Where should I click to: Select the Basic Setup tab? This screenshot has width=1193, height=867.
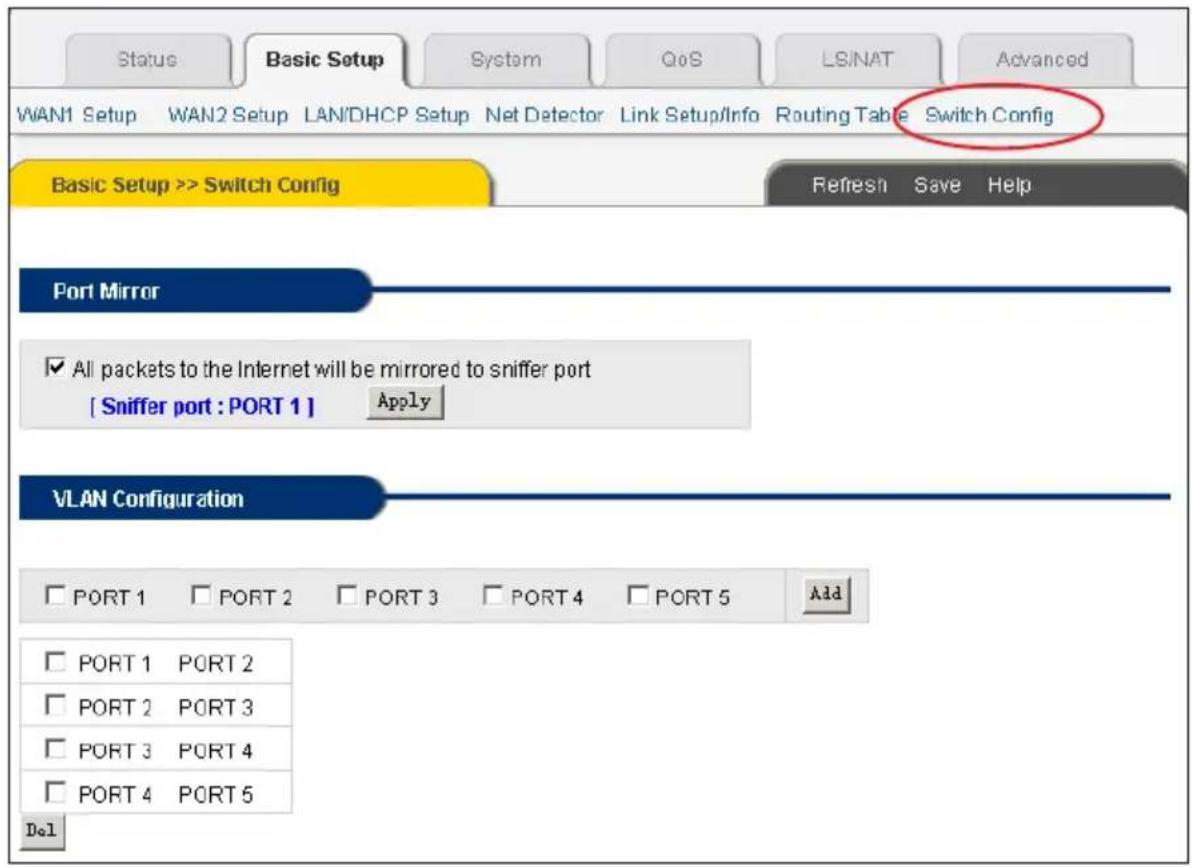(325, 59)
